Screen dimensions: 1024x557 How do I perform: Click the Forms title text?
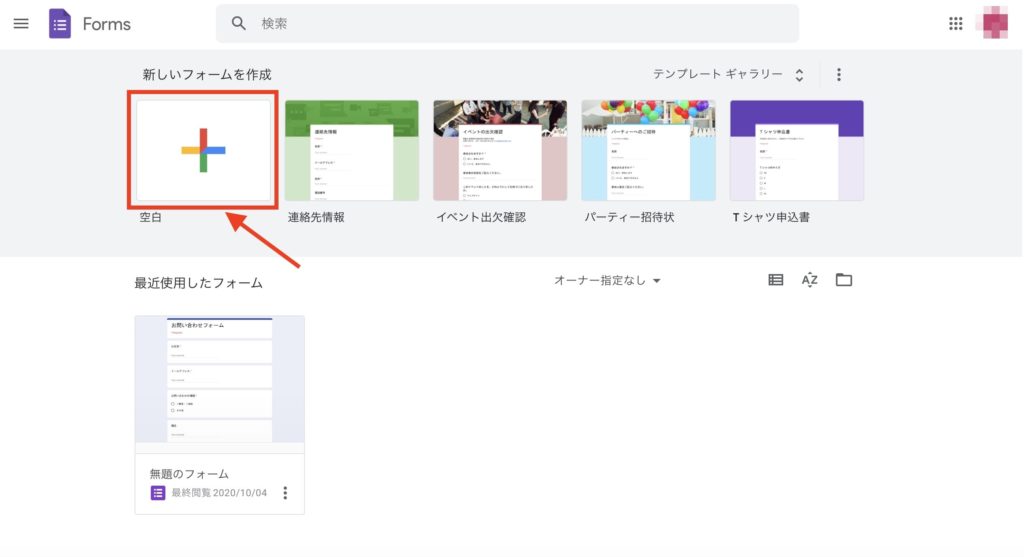[106, 24]
